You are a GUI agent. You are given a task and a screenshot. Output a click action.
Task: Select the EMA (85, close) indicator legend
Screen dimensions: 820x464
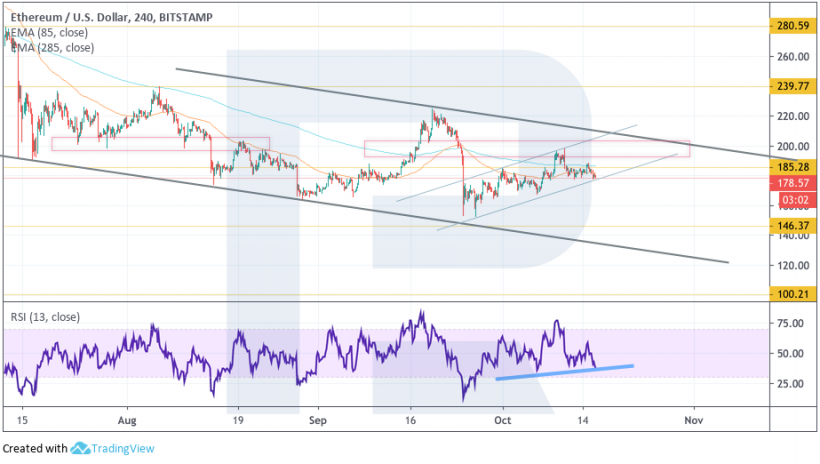(x=50, y=32)
